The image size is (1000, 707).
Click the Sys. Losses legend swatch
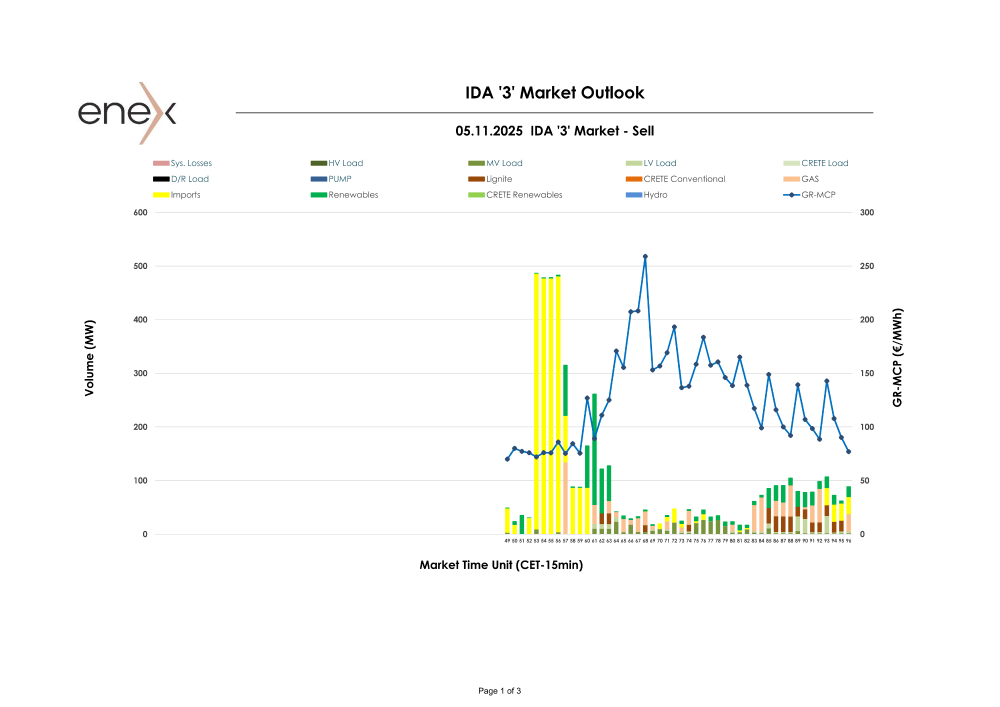point(161,163)
